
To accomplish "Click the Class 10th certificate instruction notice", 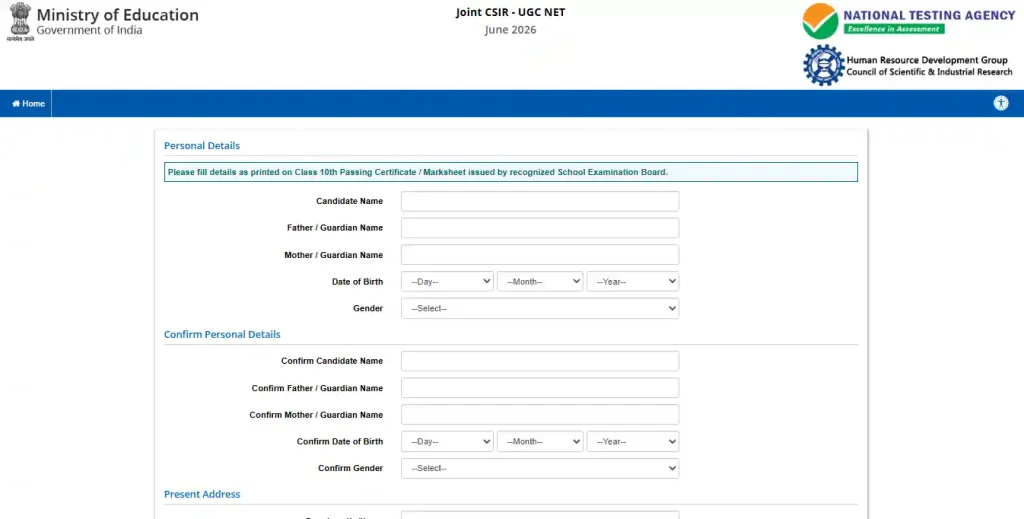I will [x=511, y=172].
